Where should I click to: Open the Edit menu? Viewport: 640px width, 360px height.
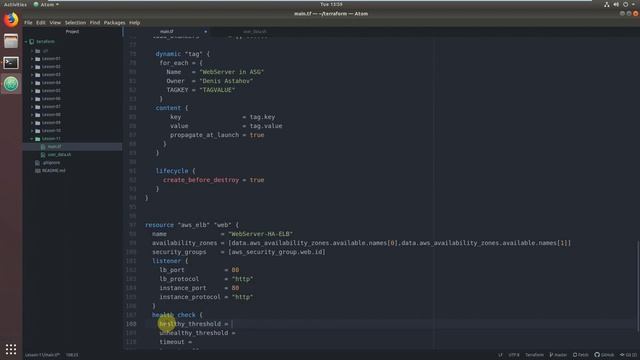click(x=41, y=23)
